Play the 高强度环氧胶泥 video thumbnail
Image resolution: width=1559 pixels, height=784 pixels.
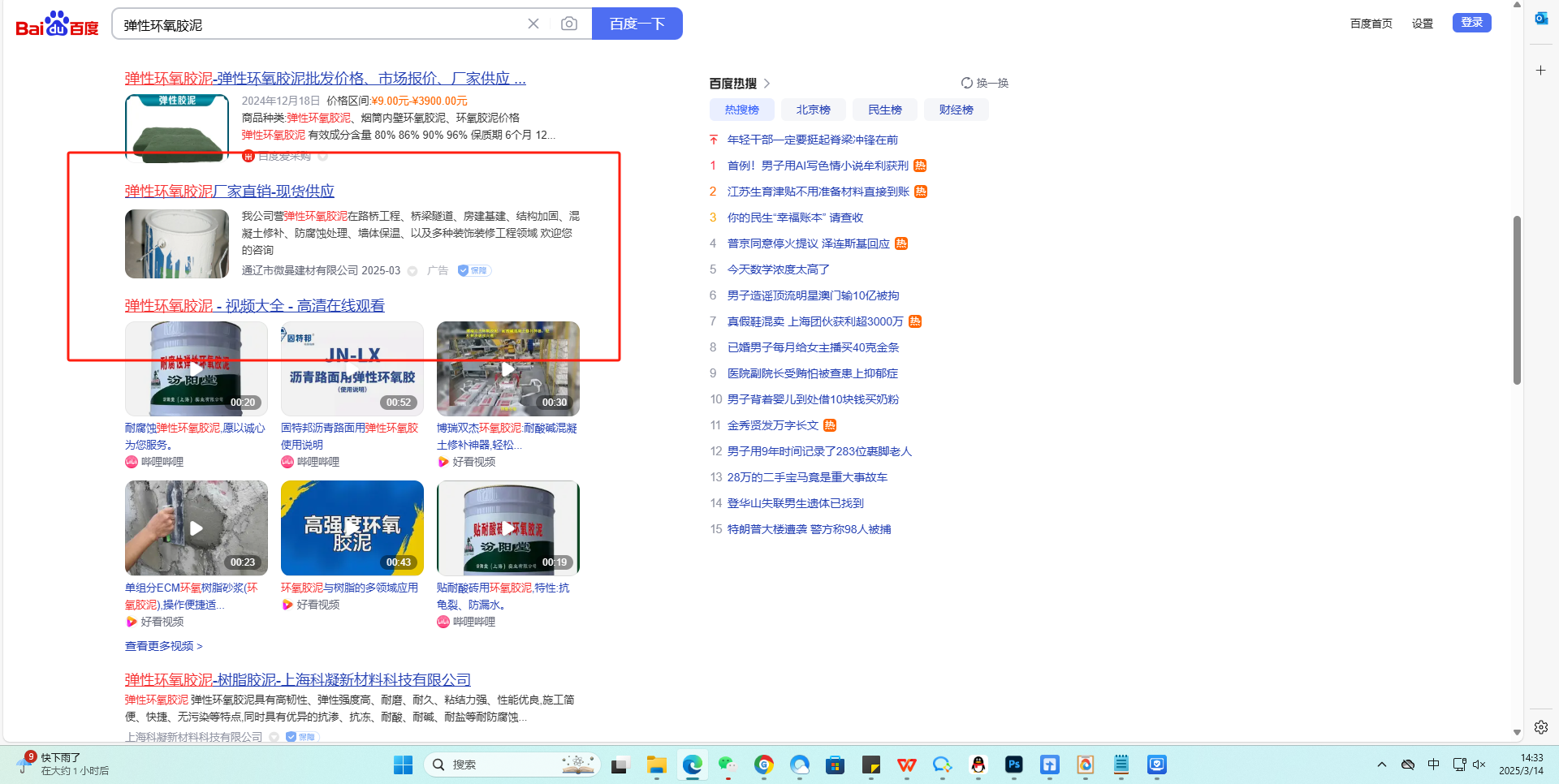(x=352, y=528)
